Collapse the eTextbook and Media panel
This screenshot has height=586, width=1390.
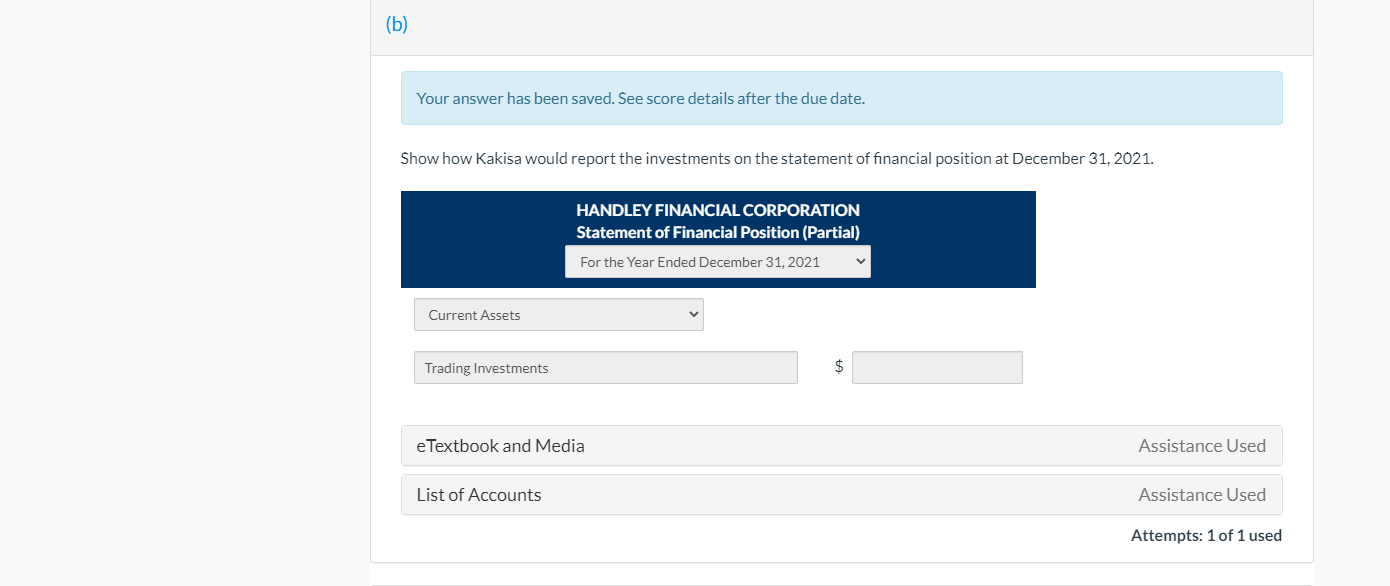pos(500,445)
